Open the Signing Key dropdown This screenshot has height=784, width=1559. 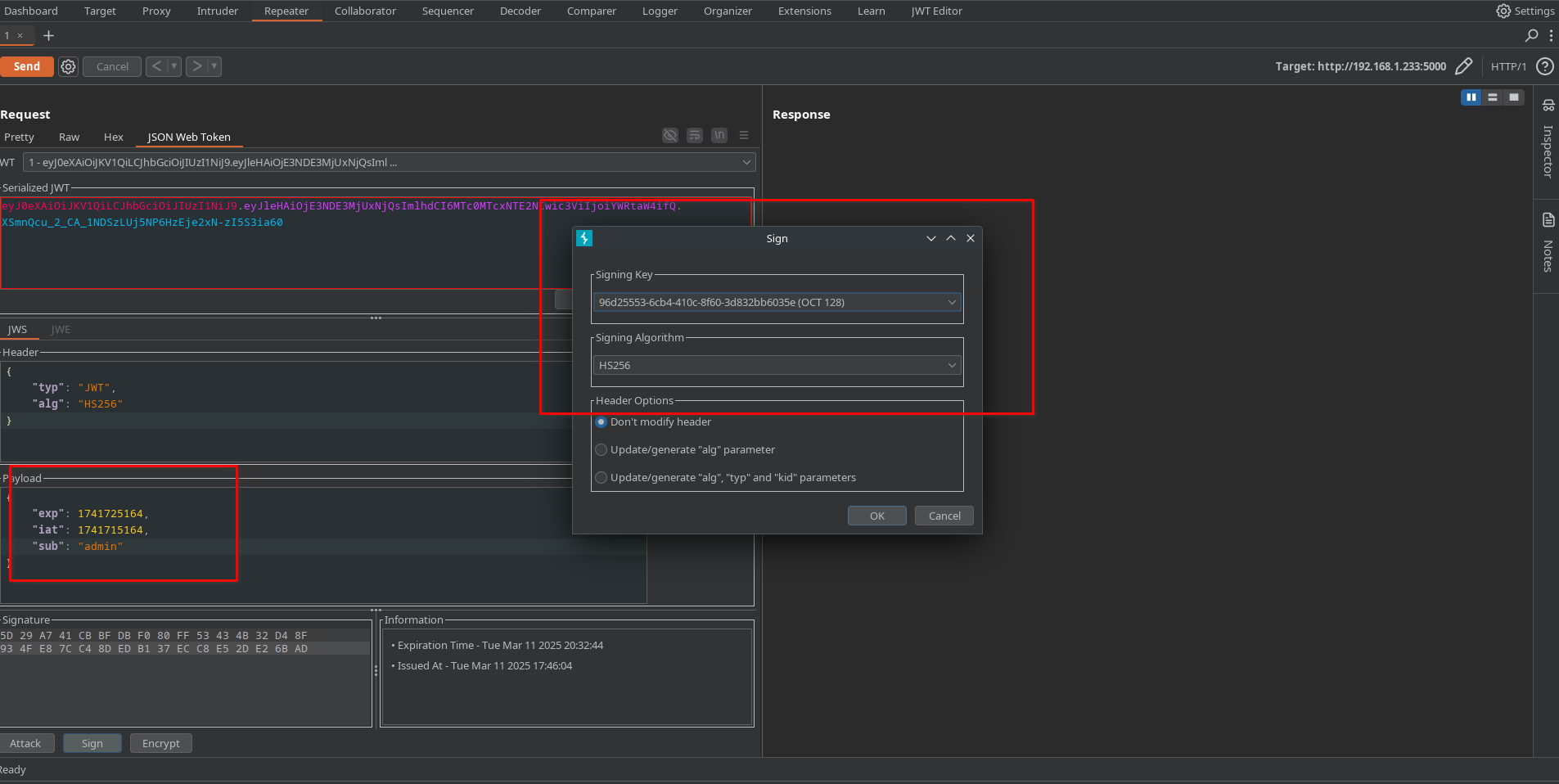coord(776,303)
